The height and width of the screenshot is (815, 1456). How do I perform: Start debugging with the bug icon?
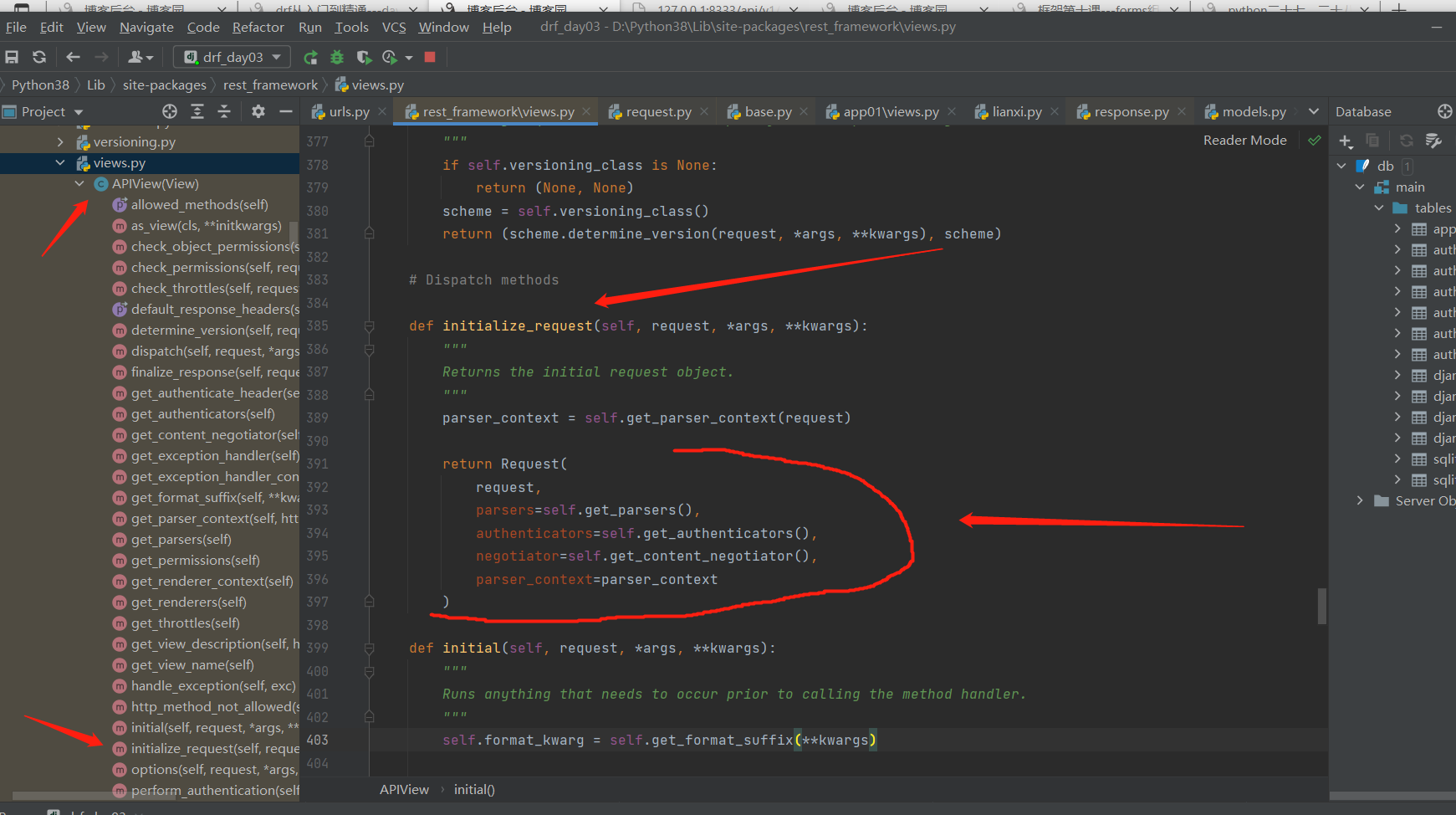337,57
